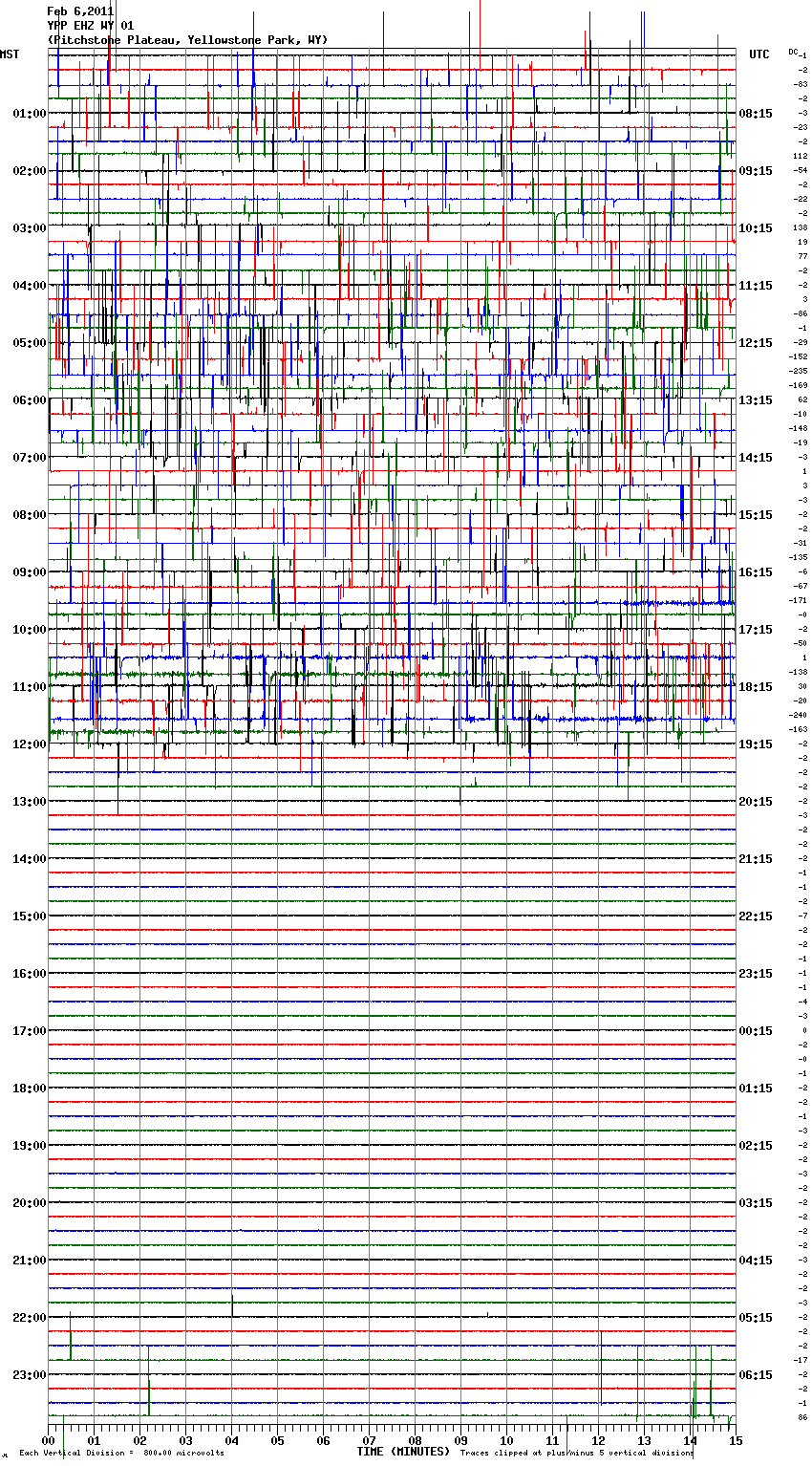
Task: Click the 13:15 UTC time label
Action: (756, 400)
